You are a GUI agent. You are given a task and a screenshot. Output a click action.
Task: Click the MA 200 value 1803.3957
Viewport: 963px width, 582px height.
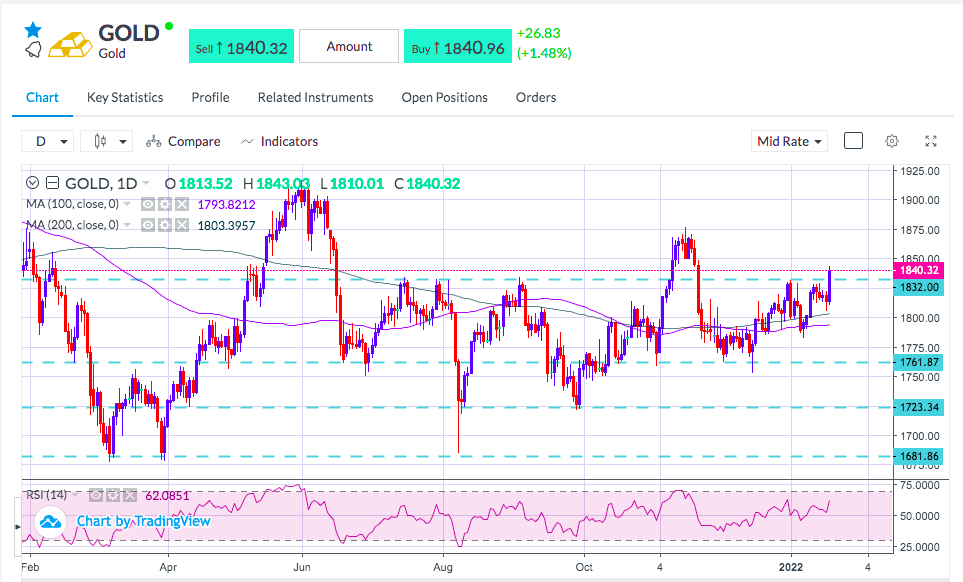point(227,225)
